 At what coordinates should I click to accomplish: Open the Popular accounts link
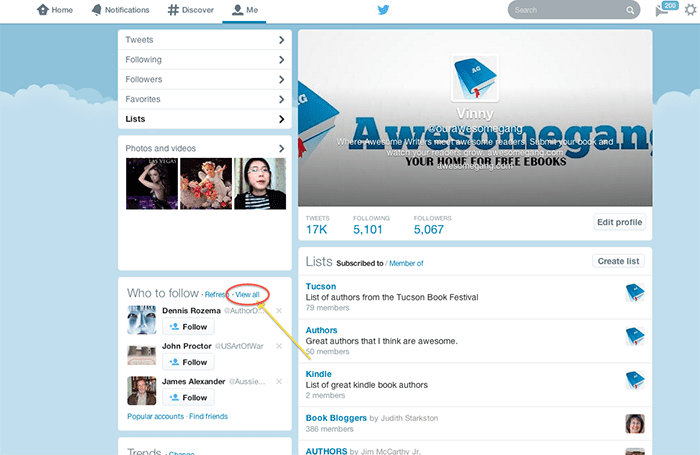(x=155, y=416)
